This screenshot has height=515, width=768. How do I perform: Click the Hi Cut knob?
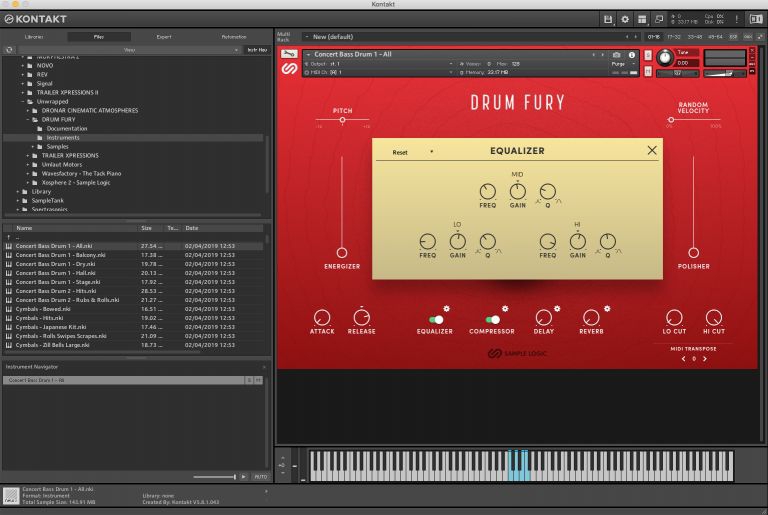click(x=714, y=318)
